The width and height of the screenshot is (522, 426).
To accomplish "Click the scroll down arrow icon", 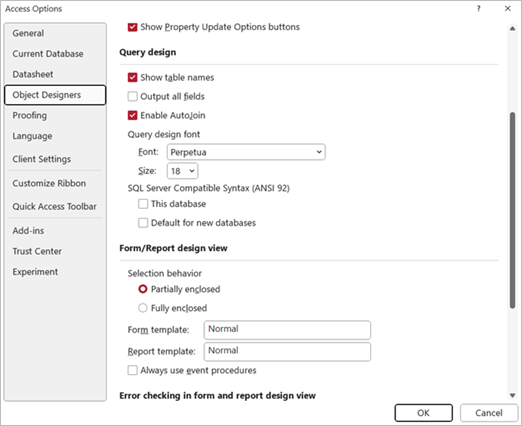I will [x=512, y=395].
